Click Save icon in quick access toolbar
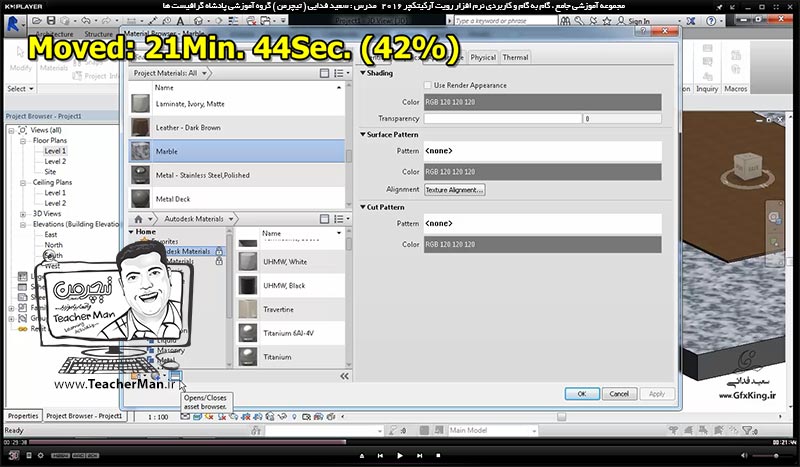This screenshot has height=467, width=800. (x=51, y=21)
